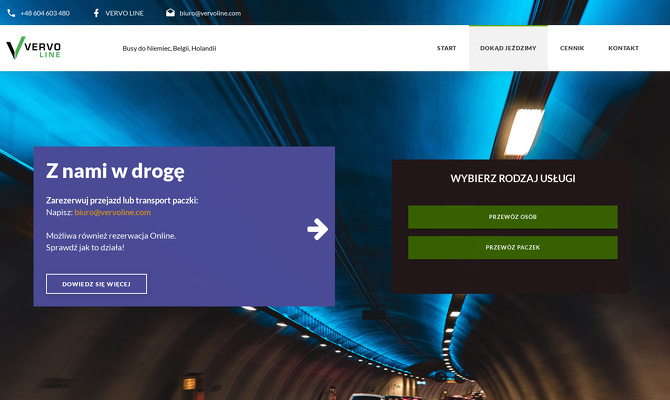Viewport: 670px width, 400px height.
Task: Open the KONTAKT menu item
Action: click(x=623, y=48)
